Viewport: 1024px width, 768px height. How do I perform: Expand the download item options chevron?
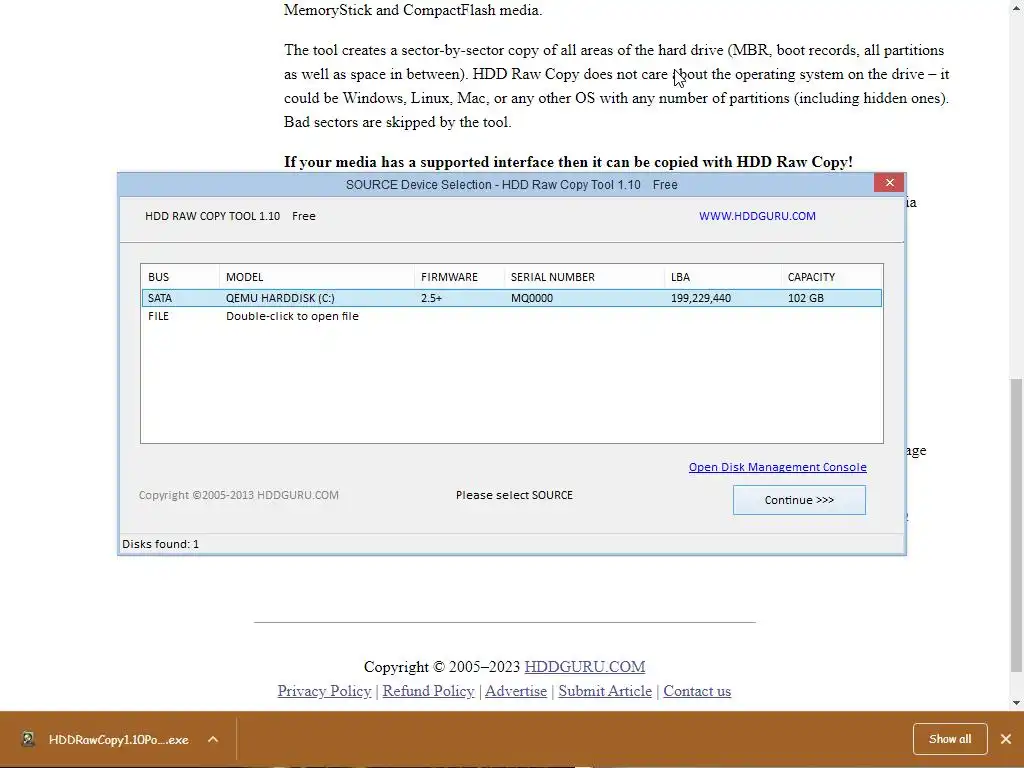(x=213, y=739)
